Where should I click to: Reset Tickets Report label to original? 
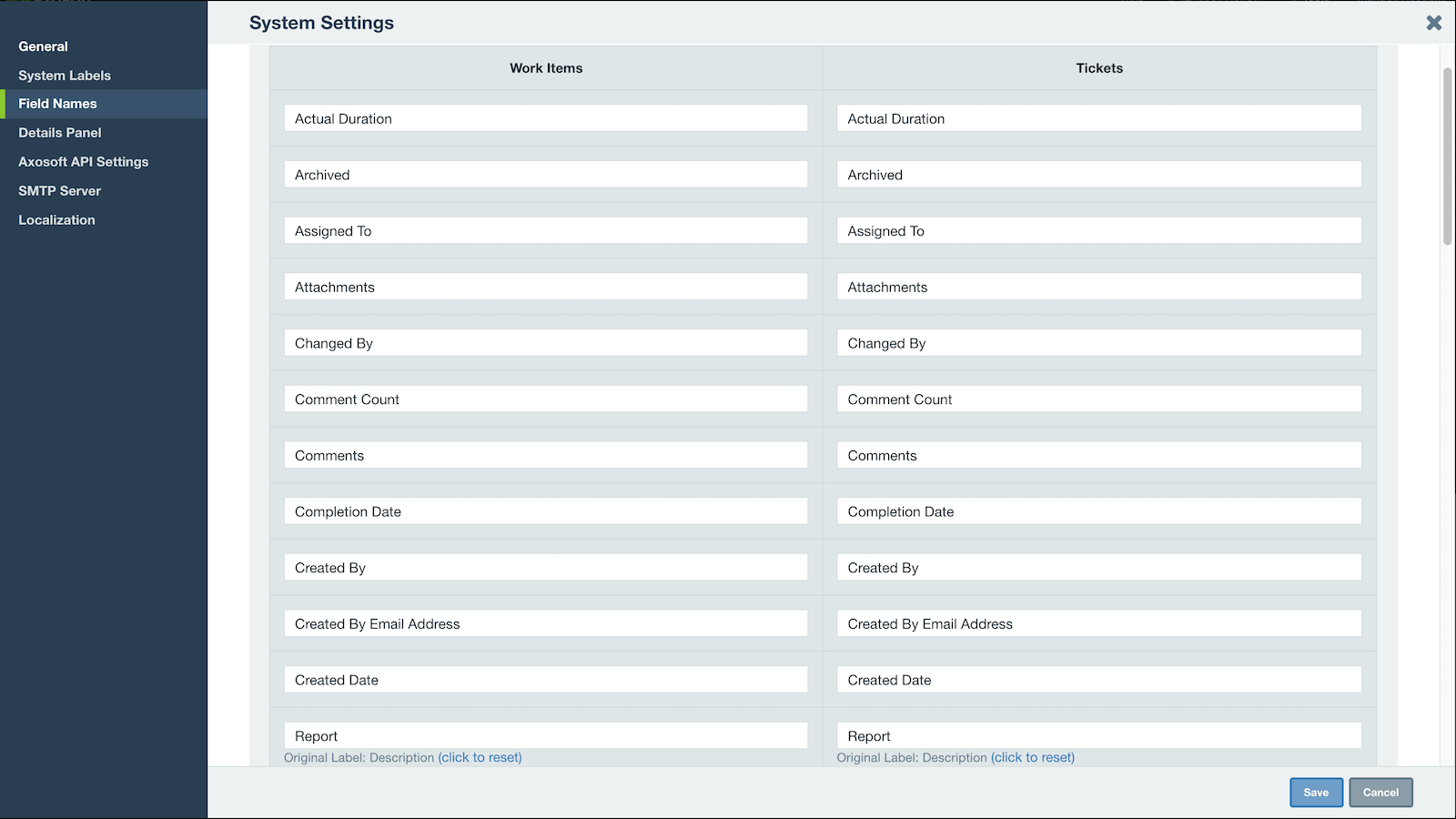pyautogui.click(x=1032, y=758)
